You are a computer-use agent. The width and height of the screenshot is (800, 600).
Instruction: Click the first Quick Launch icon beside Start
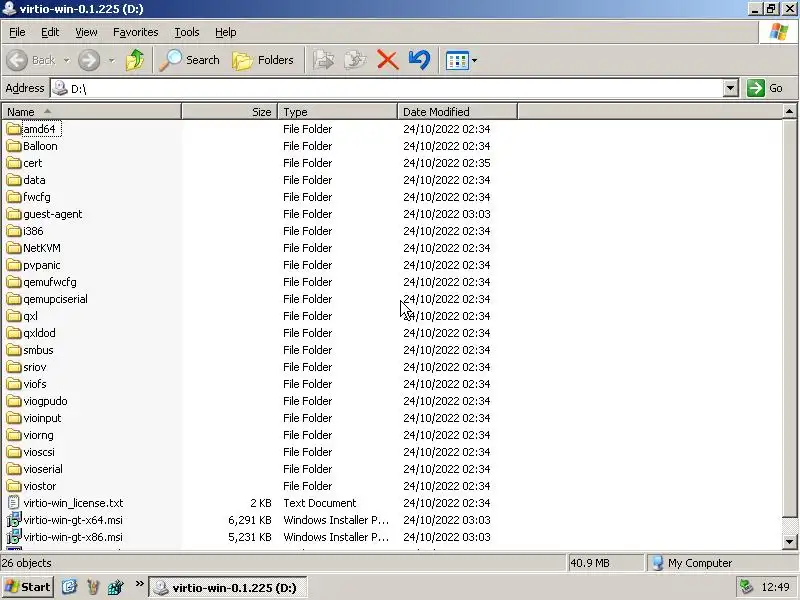pos(69,587)
